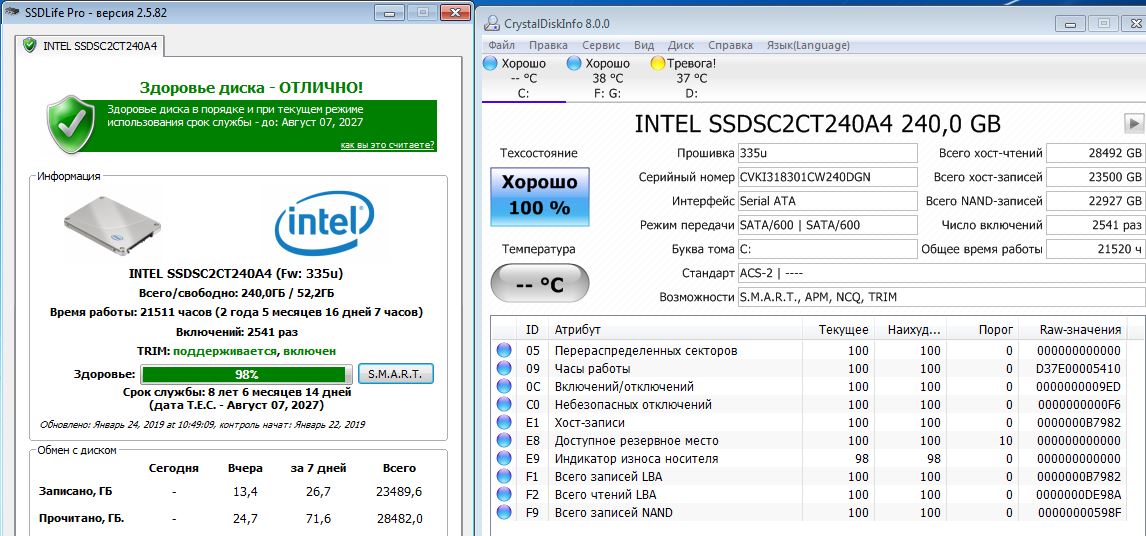Screen dimensions: 1146x536
Task: Select the 'Доступное резервное место' attribute row
Action: [x=809, y=440]
